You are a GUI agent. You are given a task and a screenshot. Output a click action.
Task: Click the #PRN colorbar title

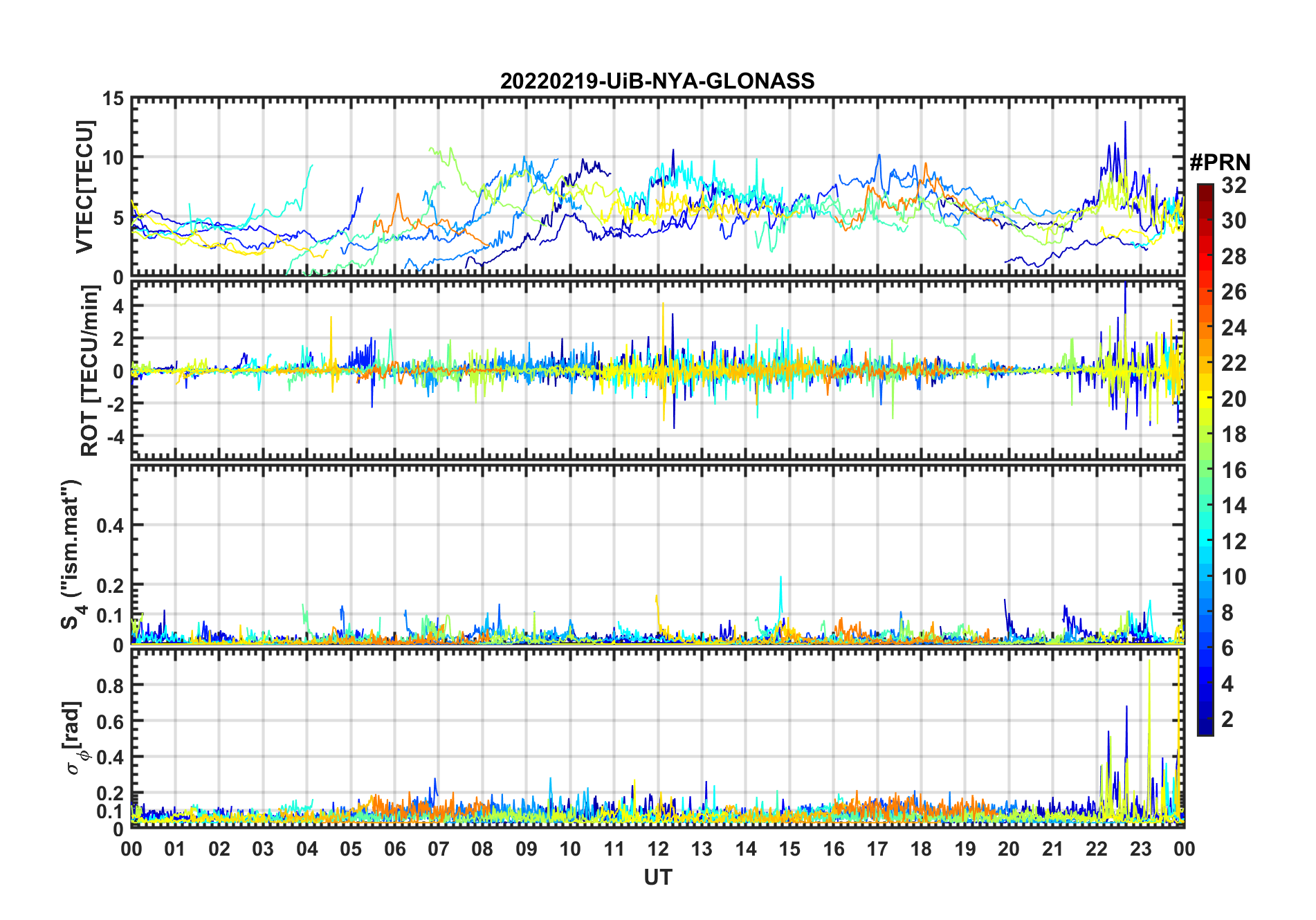[1220, 163]
